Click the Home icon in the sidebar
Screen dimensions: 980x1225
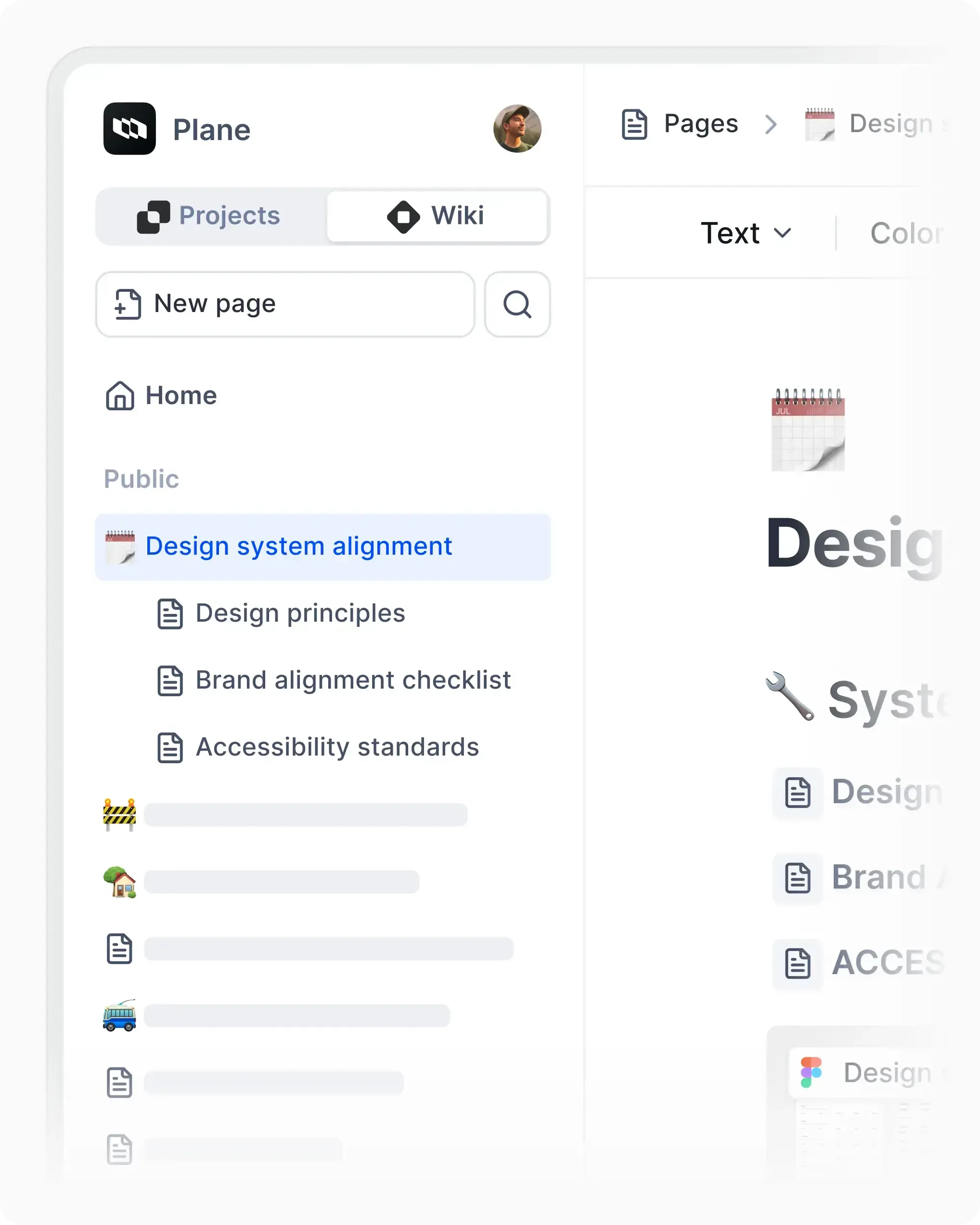(x=120, y=396)
